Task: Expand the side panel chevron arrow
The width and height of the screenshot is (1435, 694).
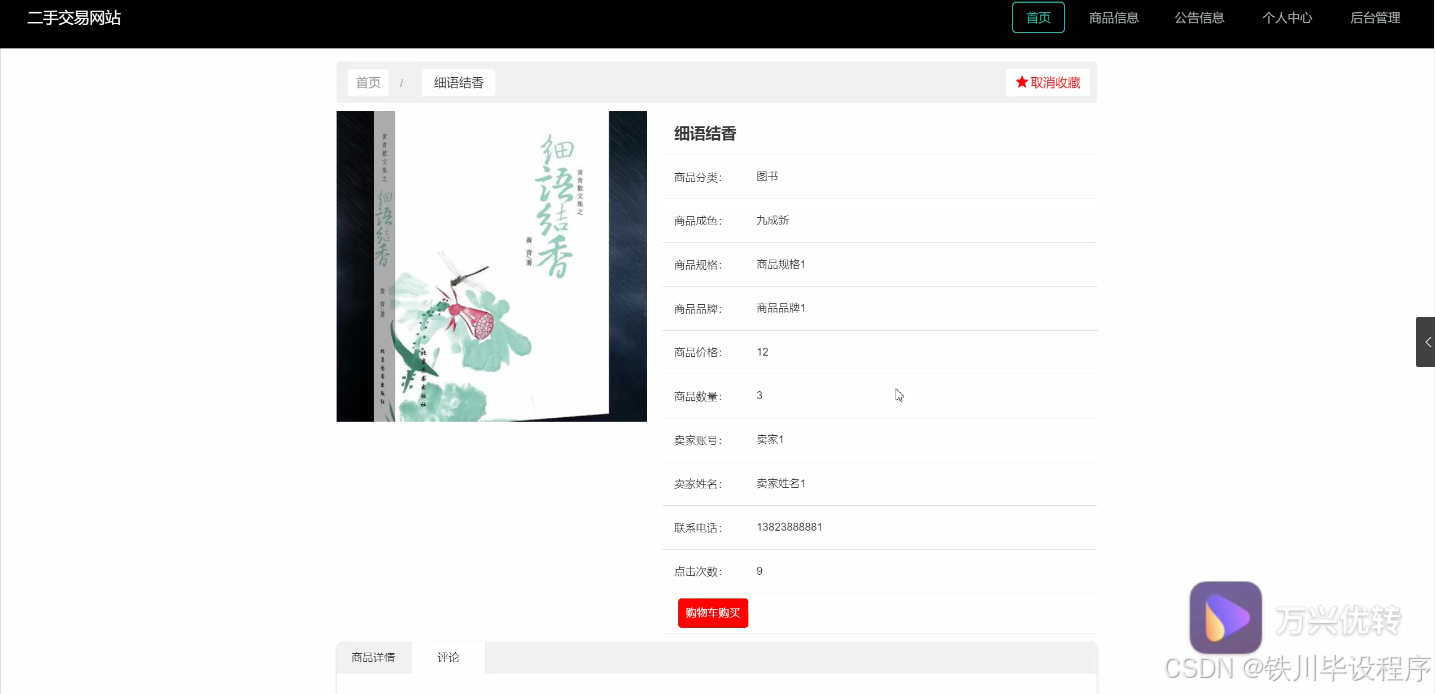Action: tap(1426, 342)
